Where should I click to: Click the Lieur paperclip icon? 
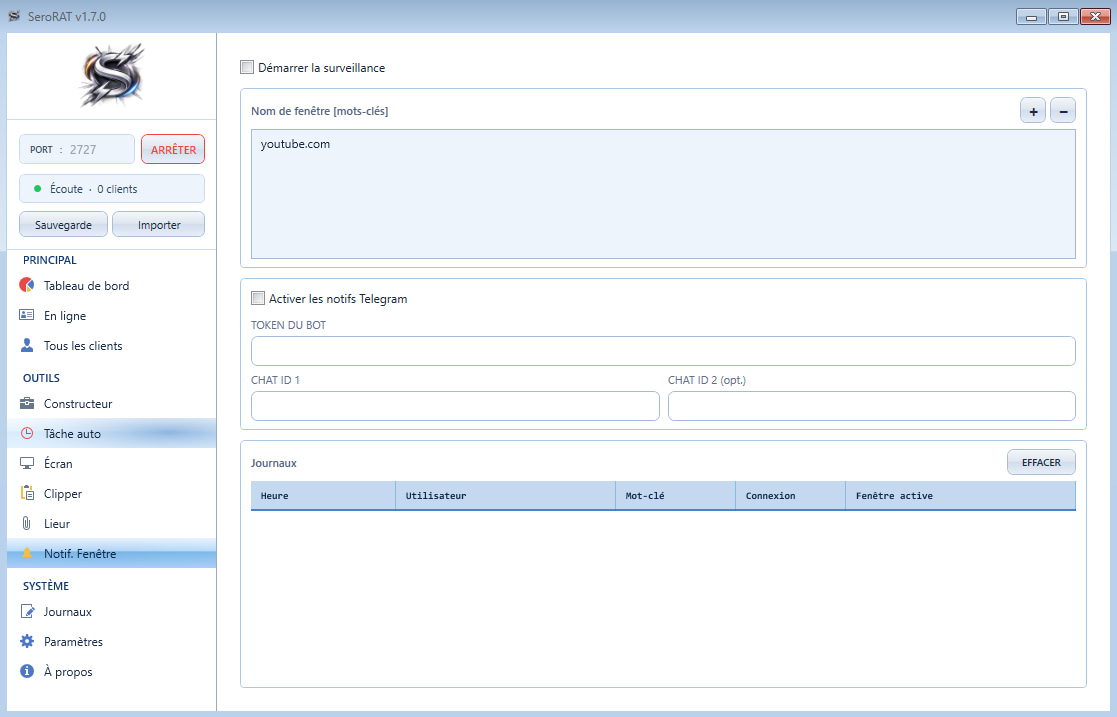(27, 523)
